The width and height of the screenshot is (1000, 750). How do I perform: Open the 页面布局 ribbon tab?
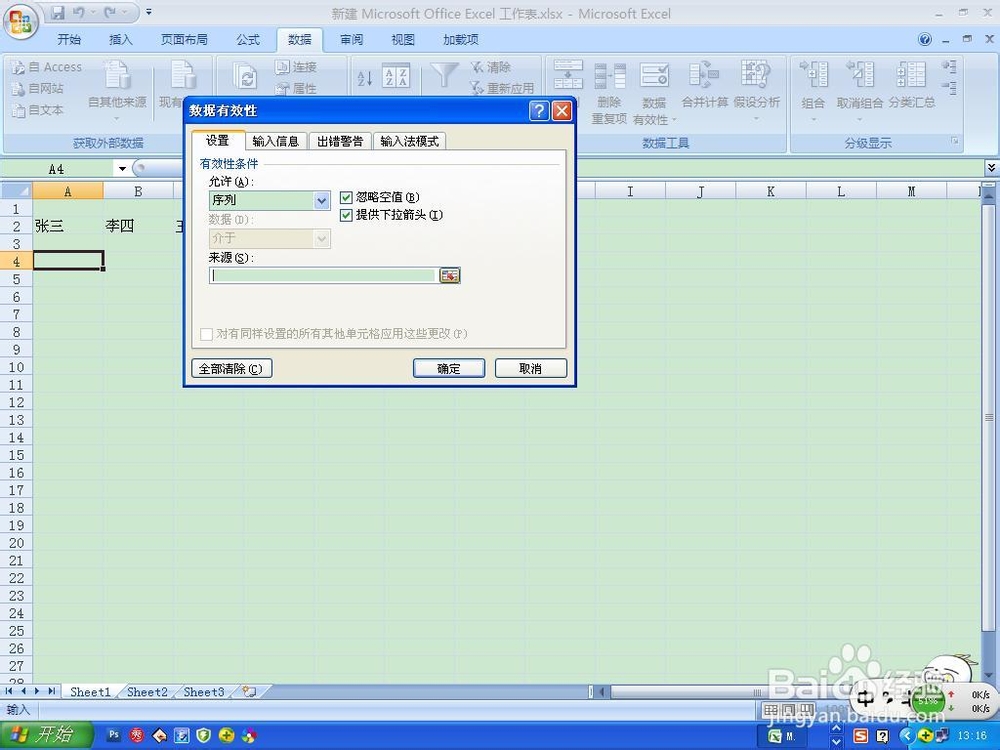click(x=184, y=40)
